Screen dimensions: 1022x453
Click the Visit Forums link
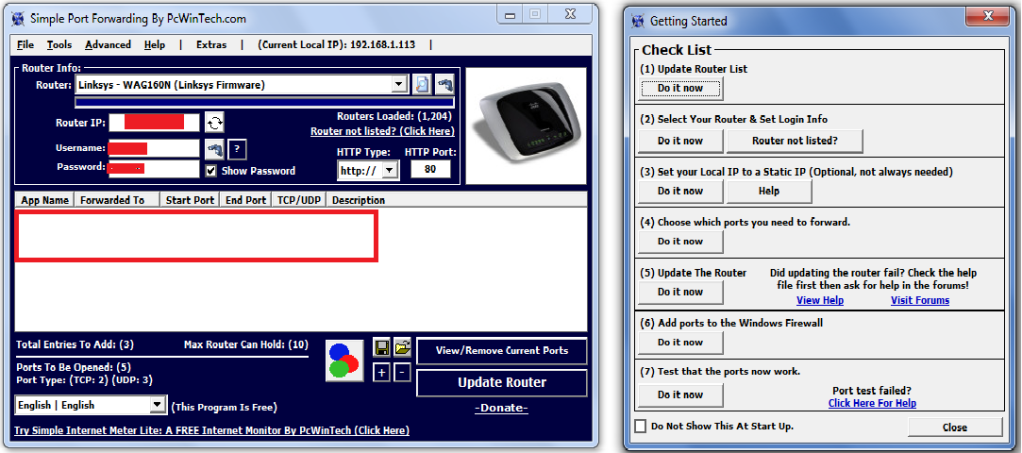pos(920,300)
